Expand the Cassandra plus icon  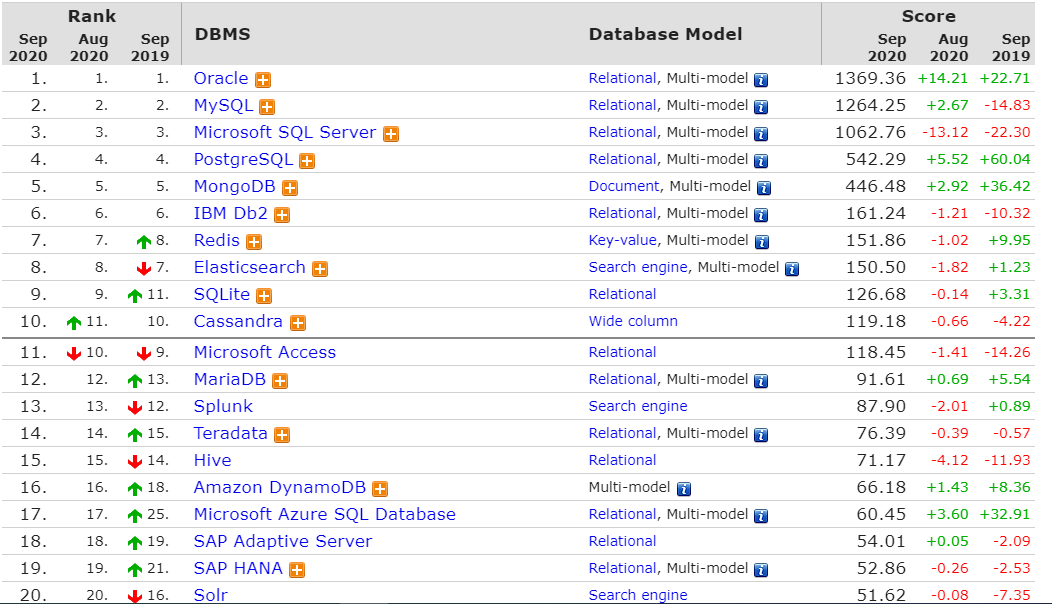pos(298,323)
